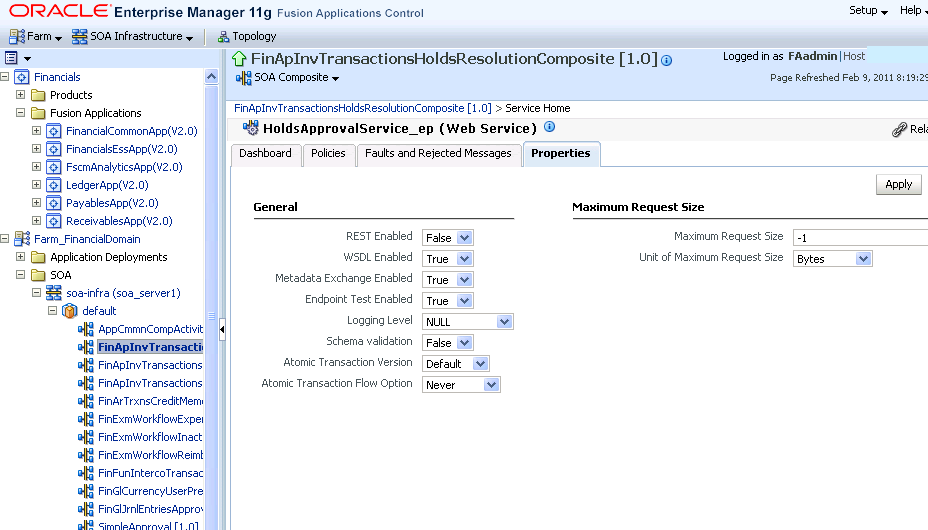The image size is (928, 530).
Task: Click the Products folder icon
Action: coord(38,95)
